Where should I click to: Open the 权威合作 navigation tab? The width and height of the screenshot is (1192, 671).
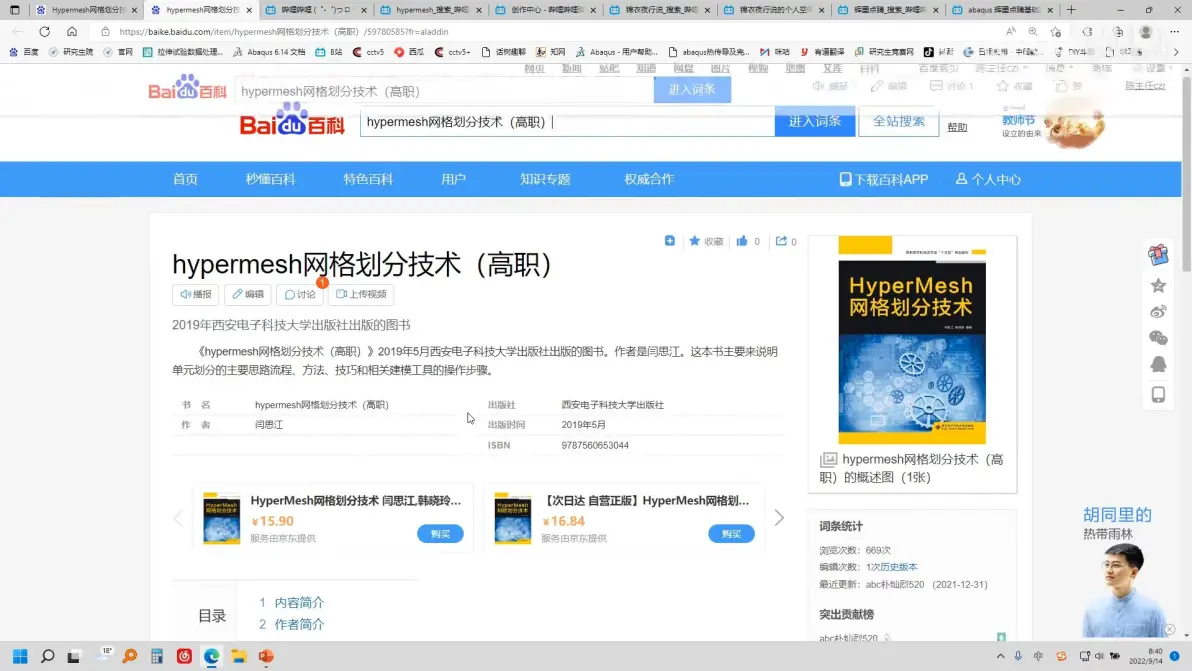649,179
